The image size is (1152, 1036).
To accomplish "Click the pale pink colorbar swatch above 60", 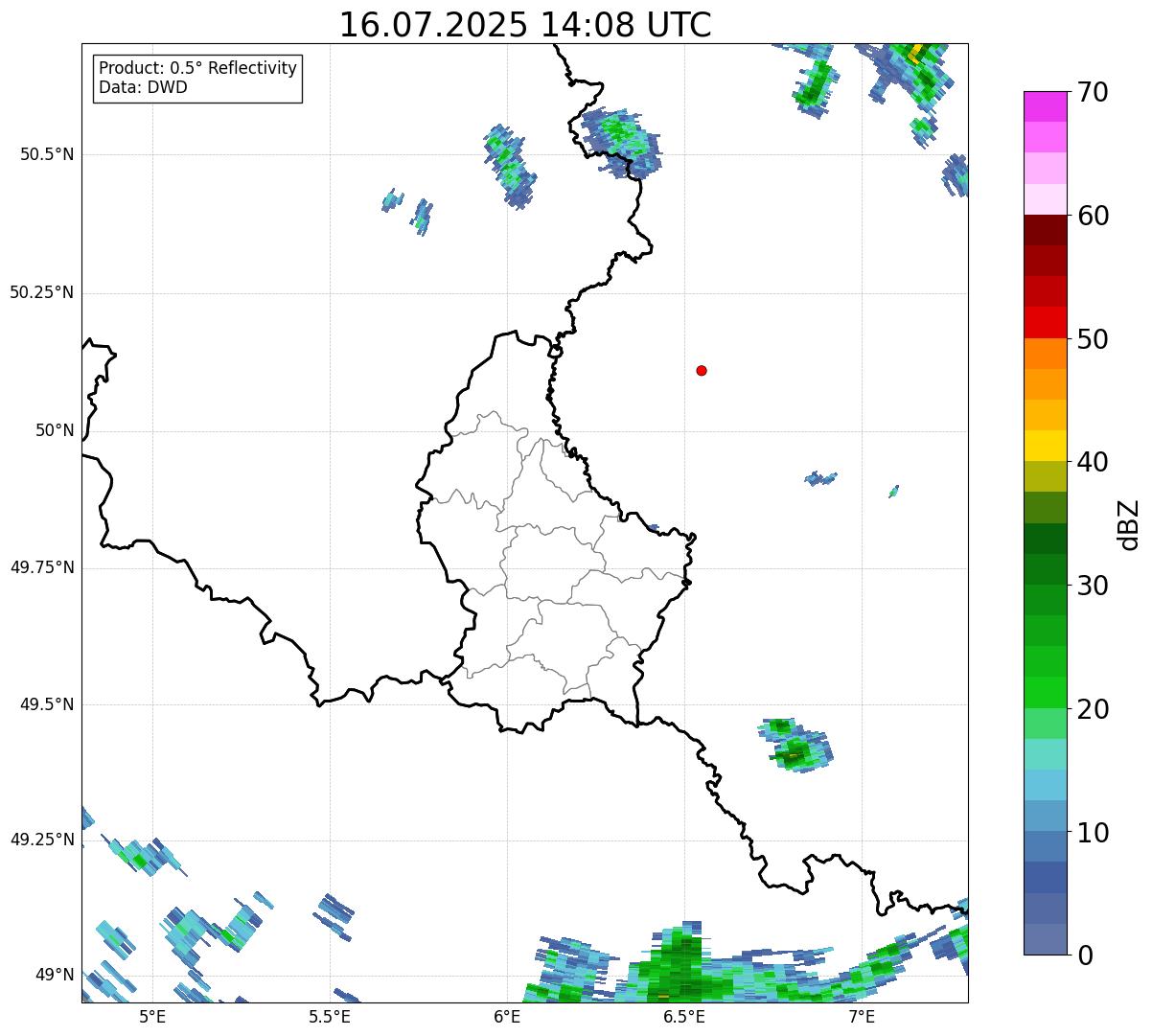I will click(1046, 199).
